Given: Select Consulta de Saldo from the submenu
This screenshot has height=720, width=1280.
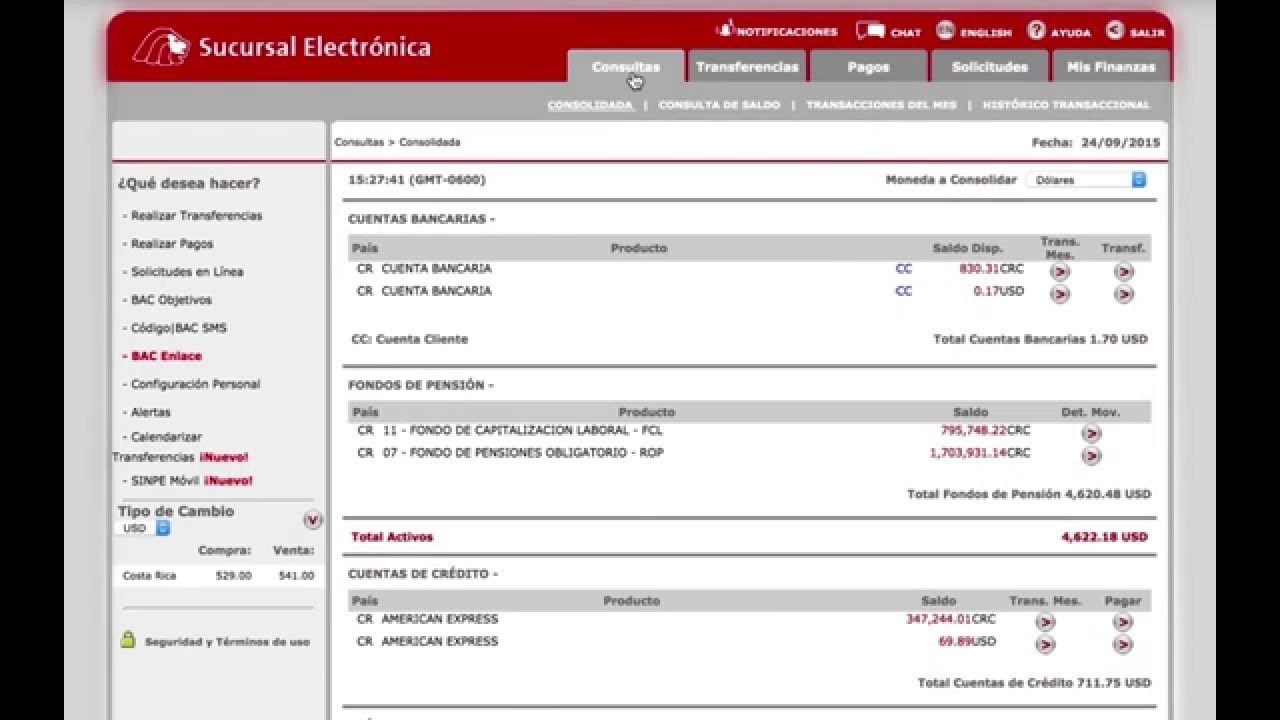Looking at the screenshot, I should click(720, 103).
